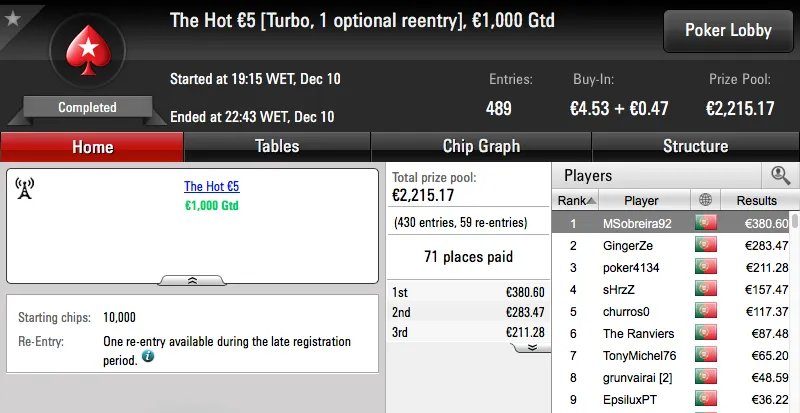Select the Player column header
This screenshot has width=800, height=413.
641,200
